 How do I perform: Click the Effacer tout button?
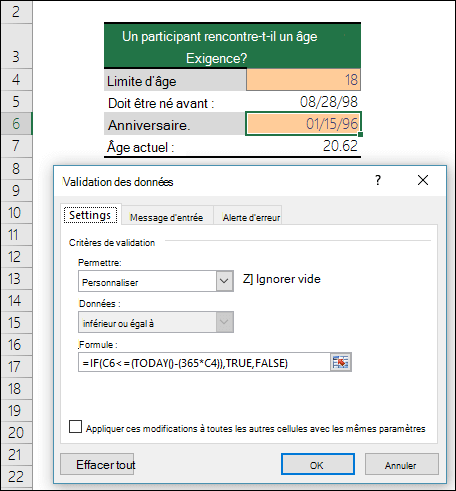pos(97,464)
